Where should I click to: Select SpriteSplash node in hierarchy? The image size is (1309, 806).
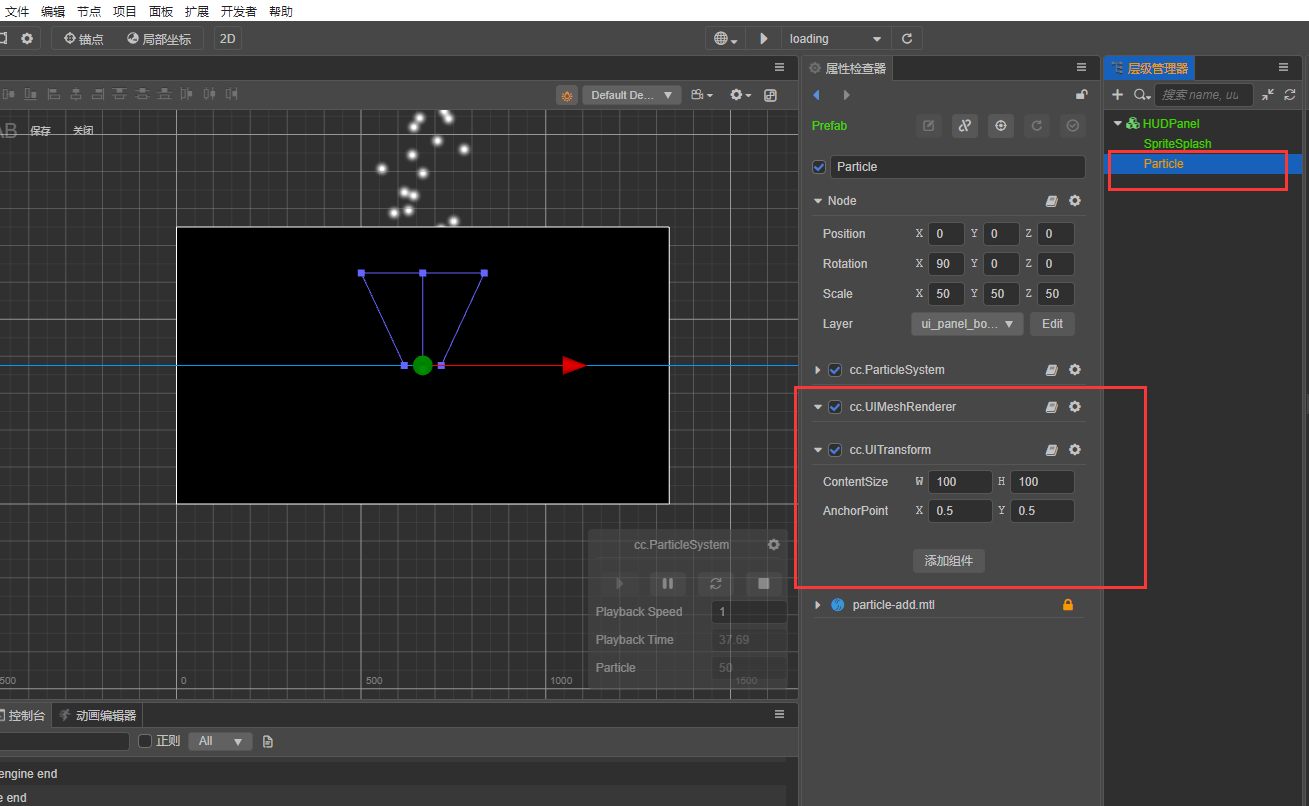[1177, 144]
